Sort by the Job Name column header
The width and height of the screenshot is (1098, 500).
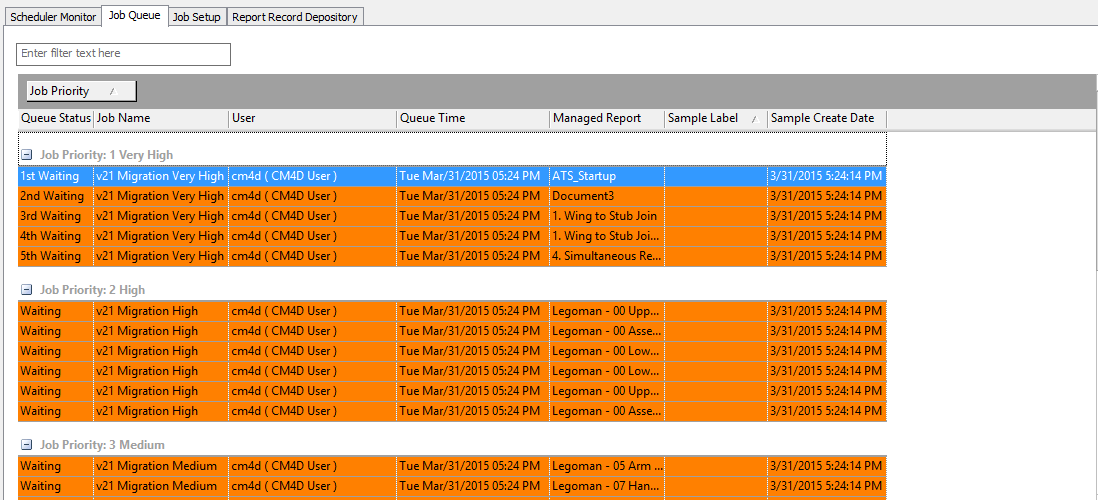pyautogui.click(x=160, y=118)
